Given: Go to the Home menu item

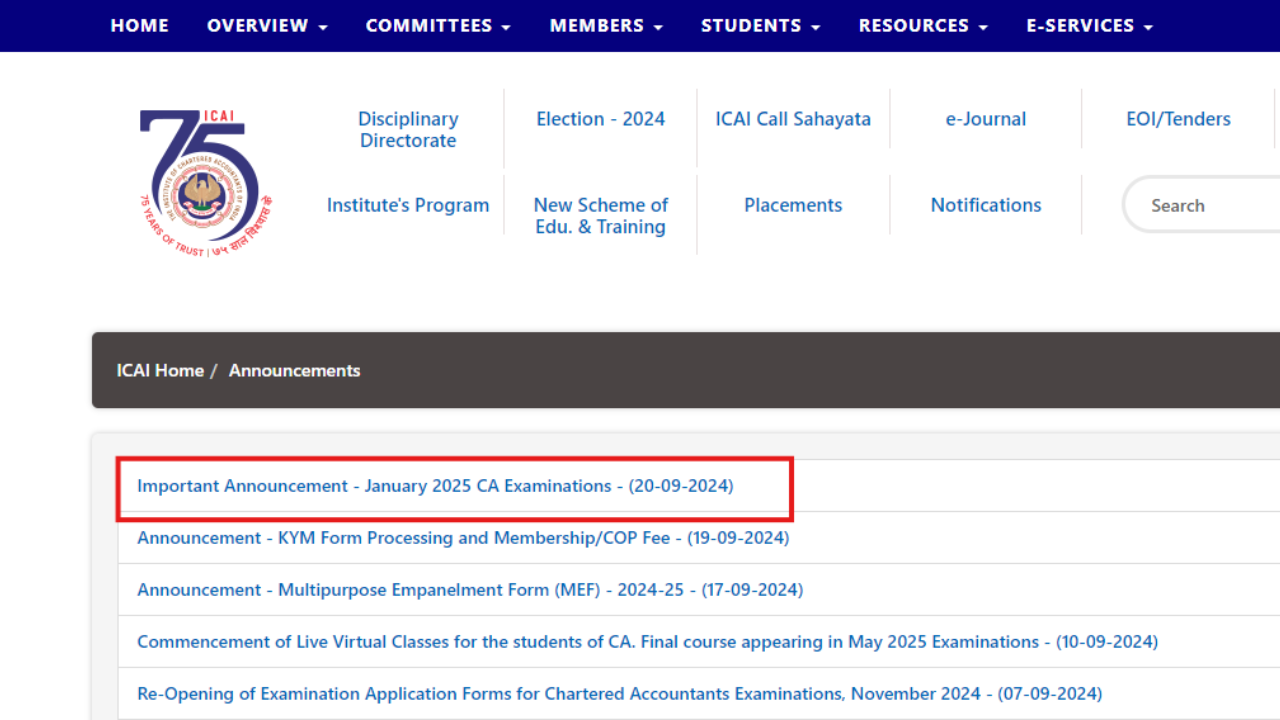Looking at the screenshot, I should (x=139, y=26).
